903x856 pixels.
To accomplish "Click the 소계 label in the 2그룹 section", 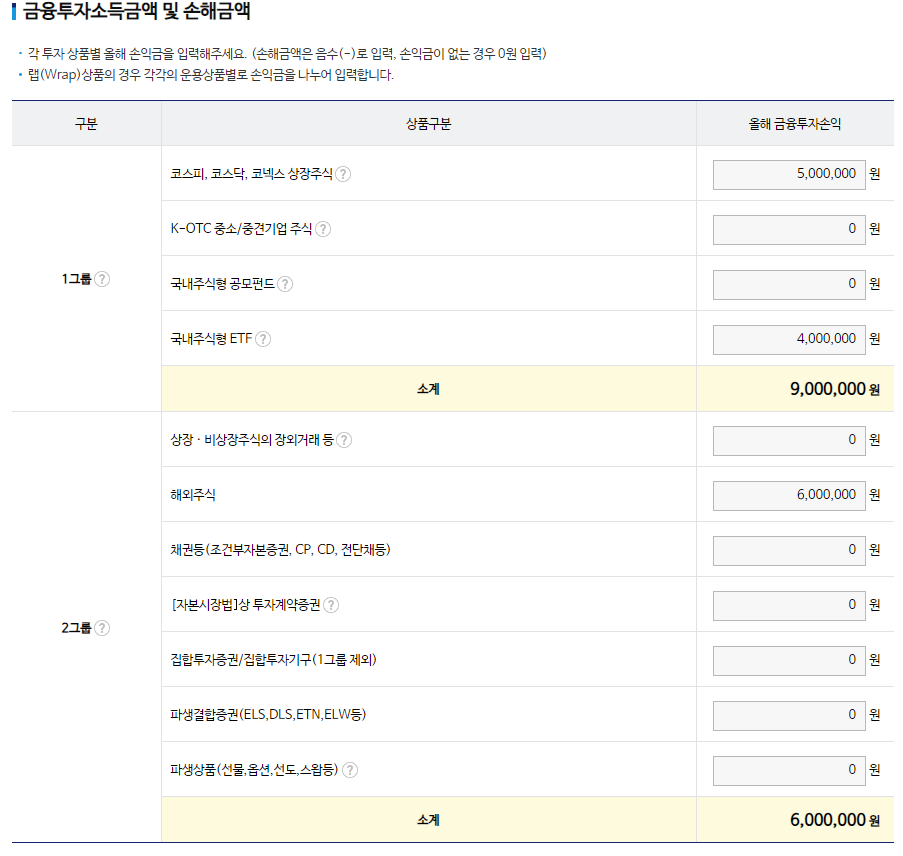I will coord(428,820).
